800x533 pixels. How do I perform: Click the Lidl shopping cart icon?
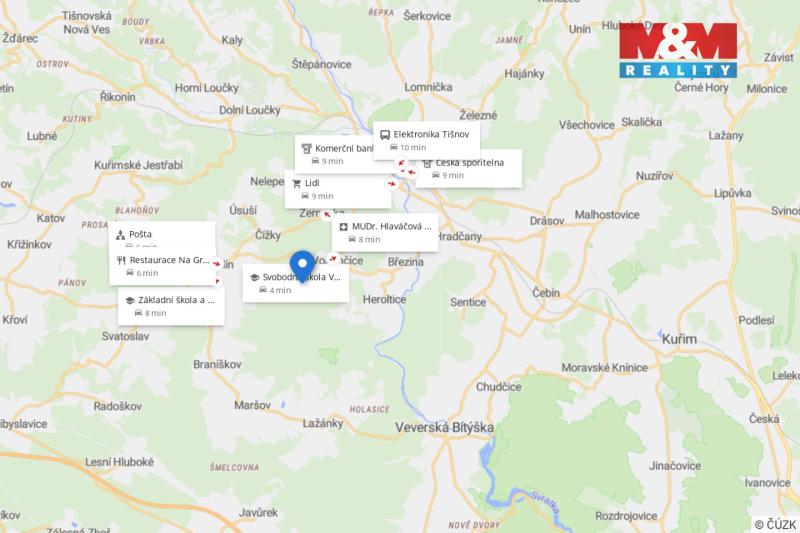click(296, 184)
